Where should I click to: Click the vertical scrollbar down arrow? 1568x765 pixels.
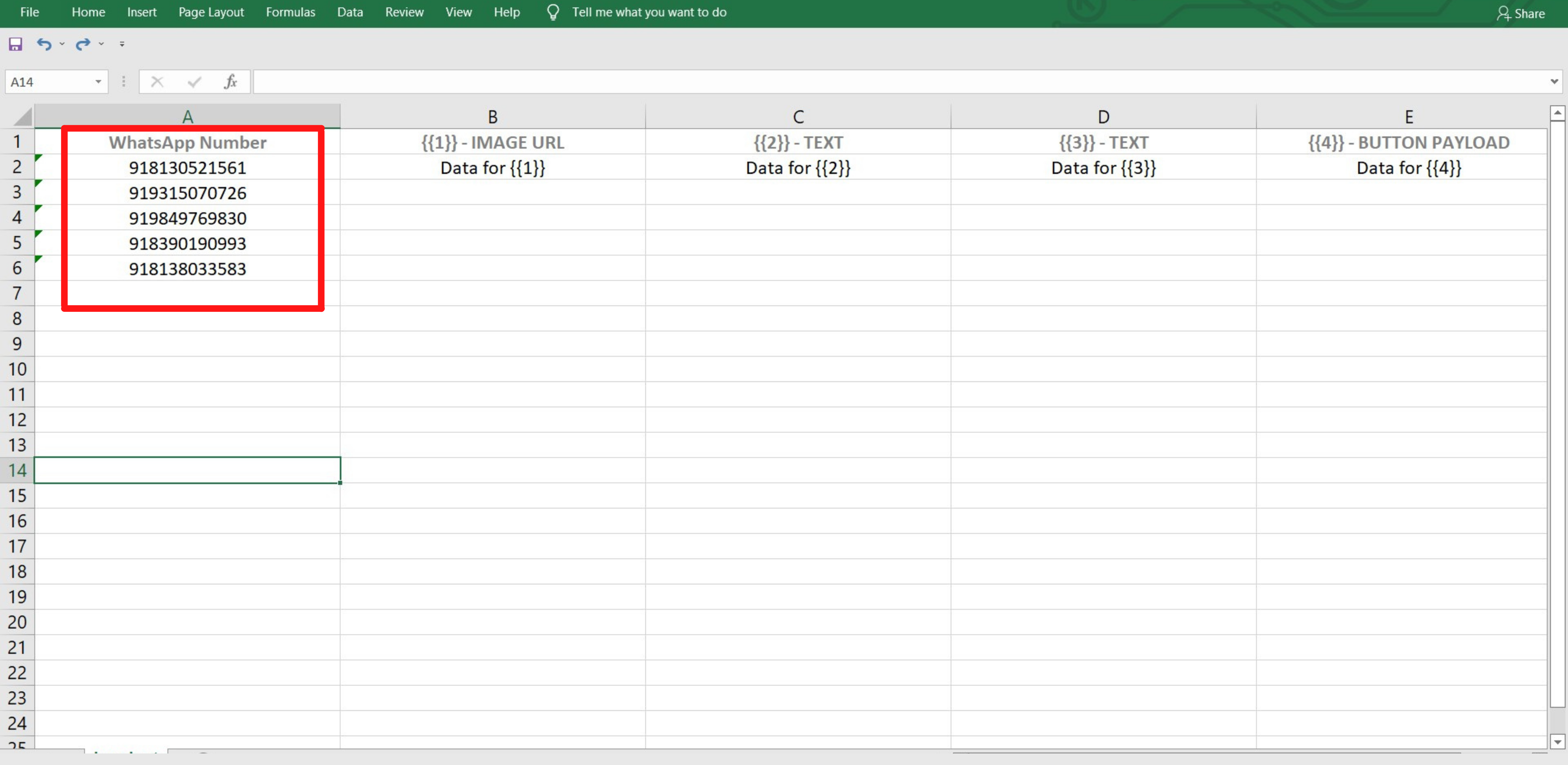(1558, 741)
